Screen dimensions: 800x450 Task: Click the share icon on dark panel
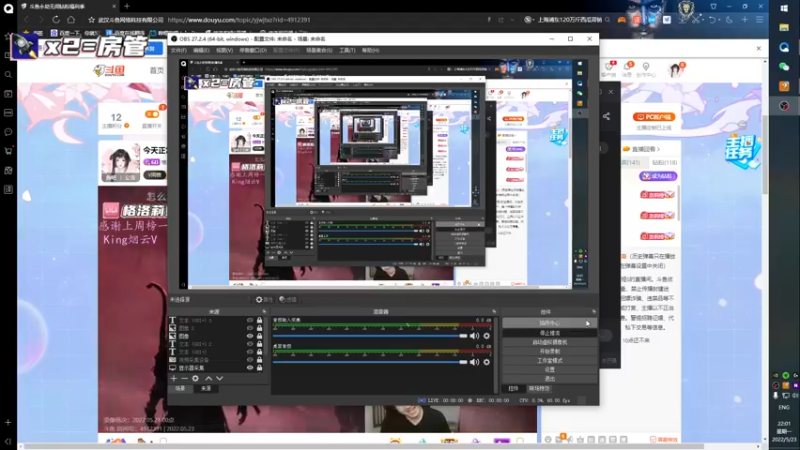pyautogui.click(x=606, y=116)
